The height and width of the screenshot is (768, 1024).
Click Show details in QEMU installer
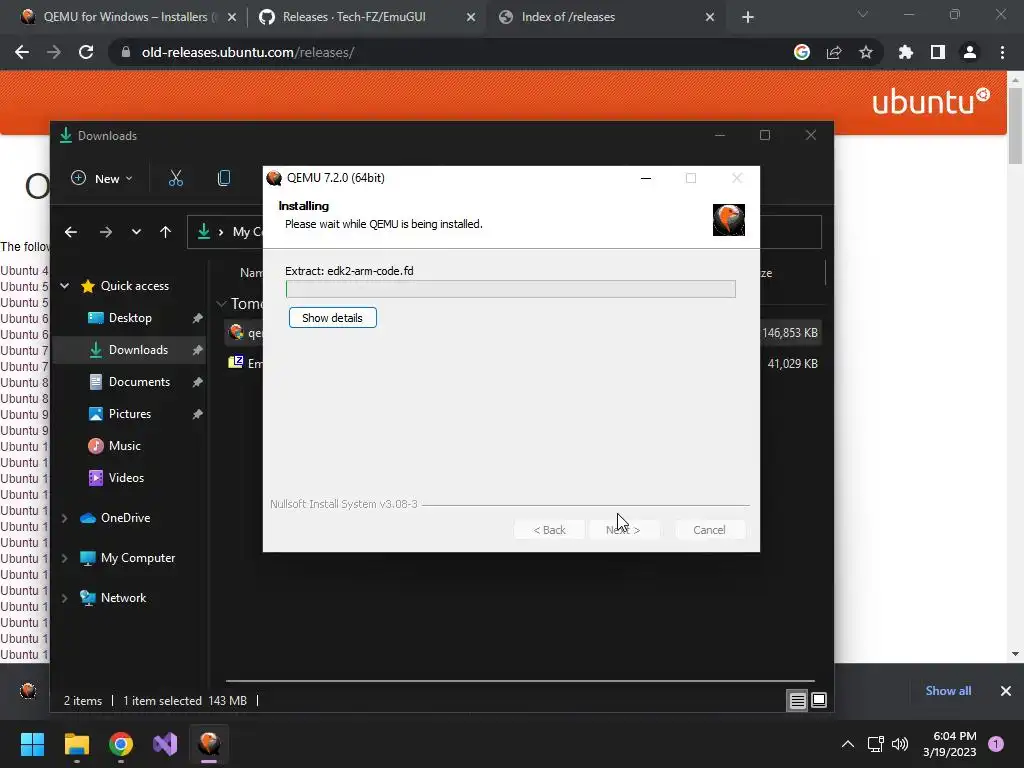tap(332, 318)
